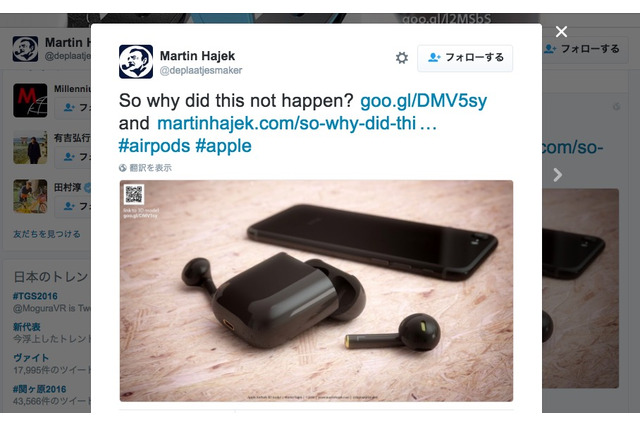The width and height of the screenshot is (640, 426).
Task: Go to next tweet with right chevron
Action: click(558, 175)
